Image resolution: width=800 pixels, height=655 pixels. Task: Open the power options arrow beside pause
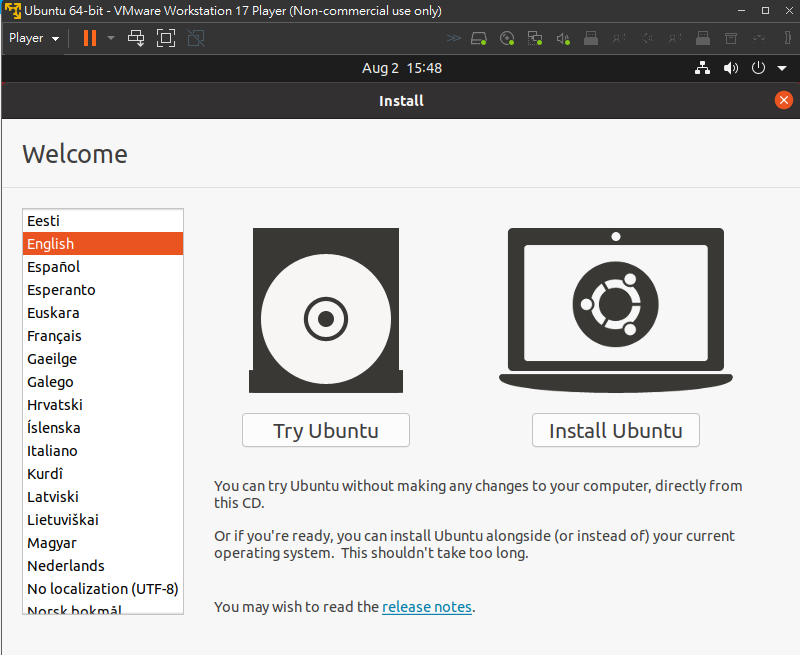pos(111,38)
